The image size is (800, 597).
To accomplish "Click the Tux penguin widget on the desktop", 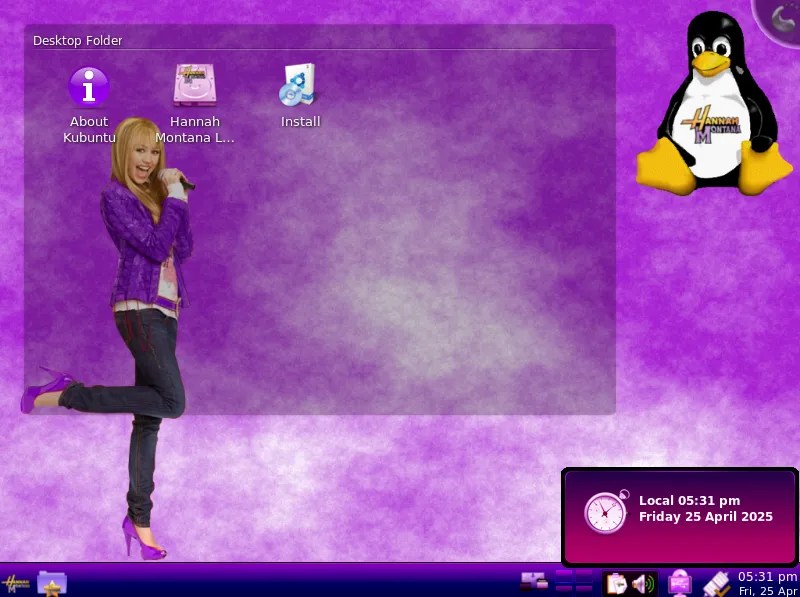I will pos(714,103).
